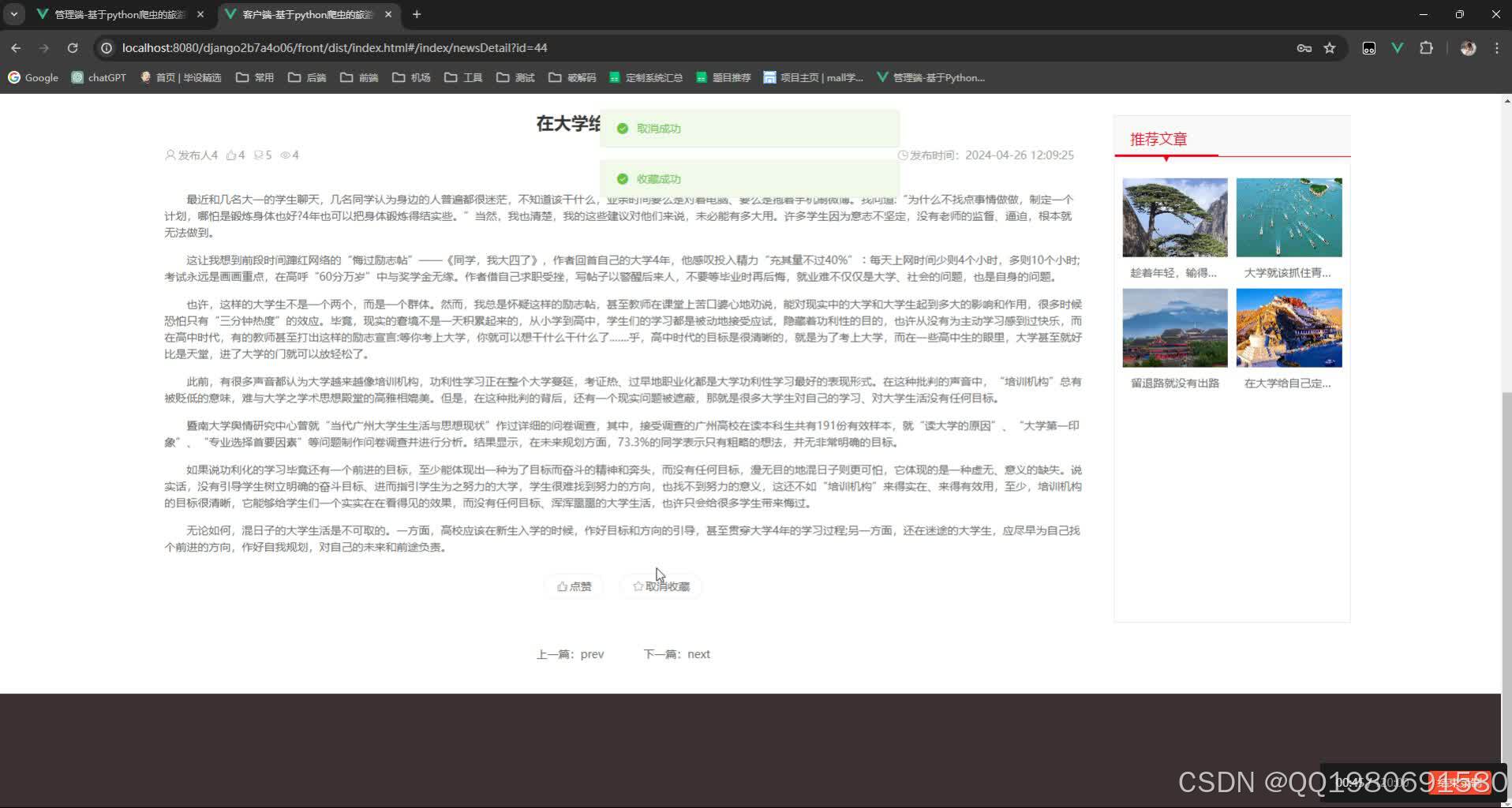Open the tab search chevron at top left
Screen dimensions: 1512x808
click(13, 14)
